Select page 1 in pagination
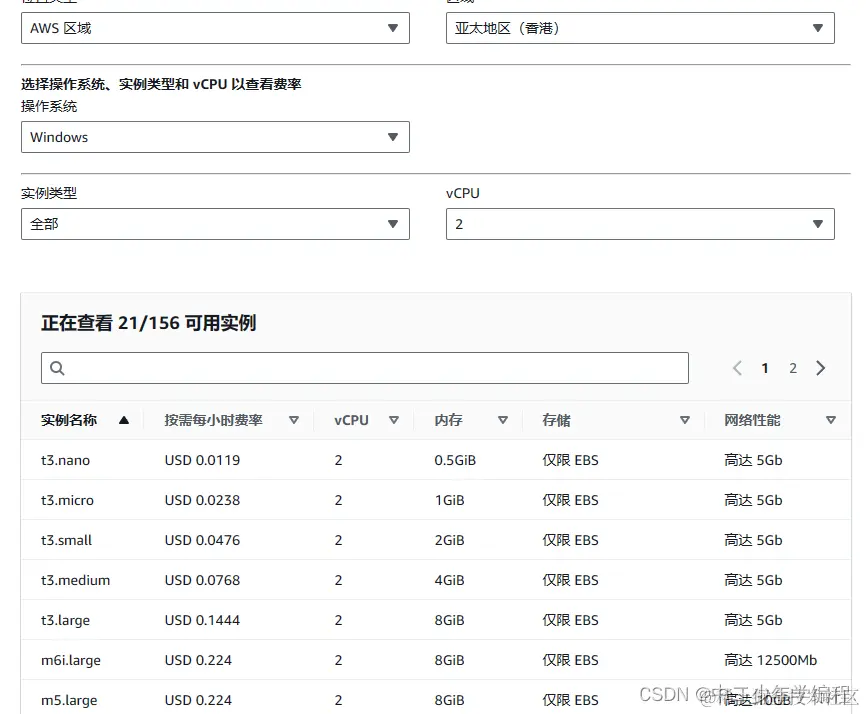 tap(764, 368)
